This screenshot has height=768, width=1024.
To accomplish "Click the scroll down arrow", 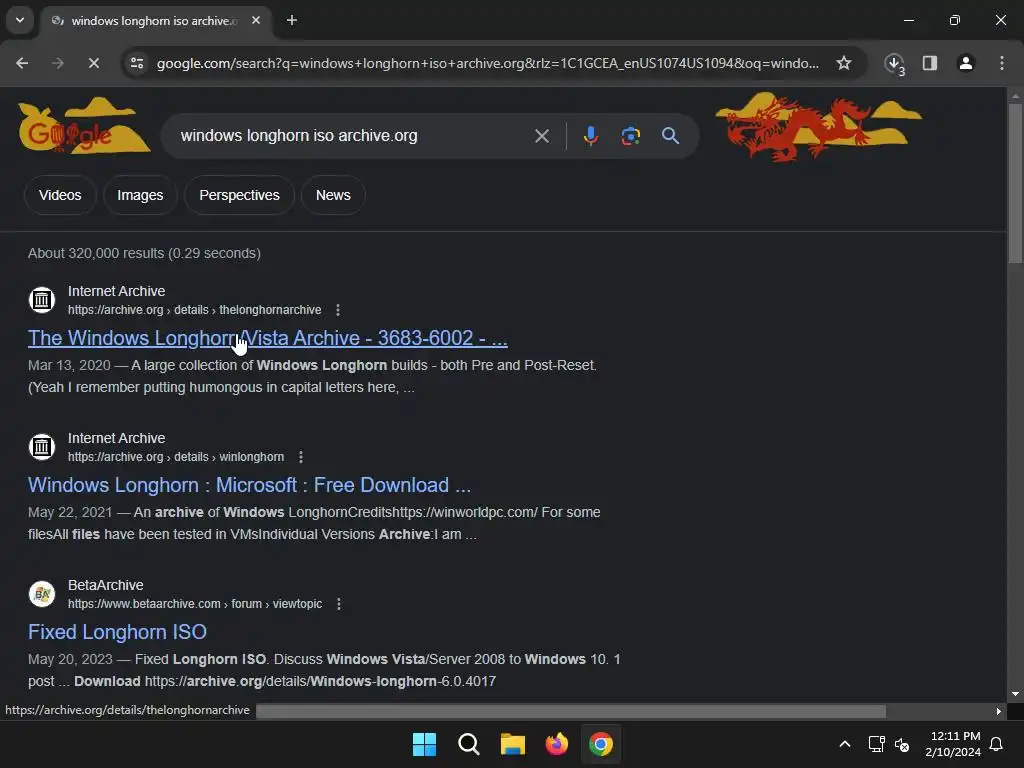I will coord(1015,694).
